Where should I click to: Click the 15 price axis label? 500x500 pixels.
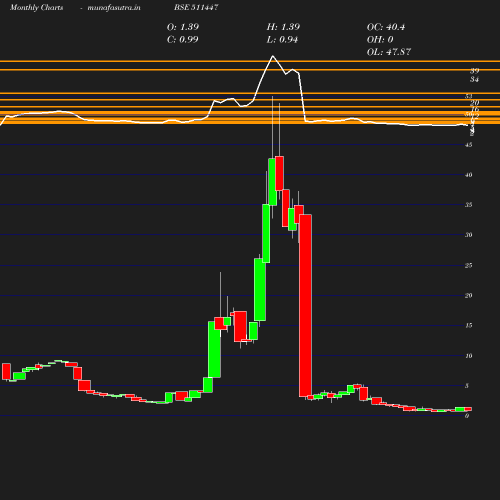[x=469, y=325]
